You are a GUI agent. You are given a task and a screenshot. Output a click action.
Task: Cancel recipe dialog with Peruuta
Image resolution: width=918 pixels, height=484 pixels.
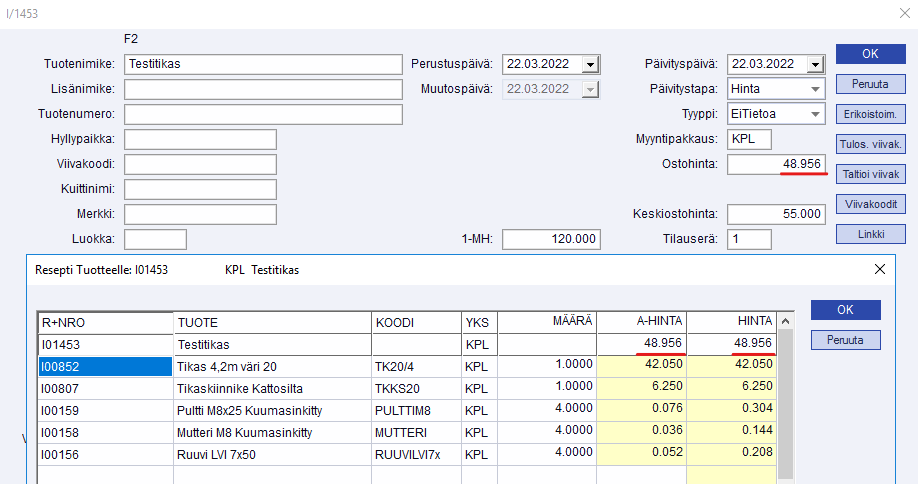845,340
